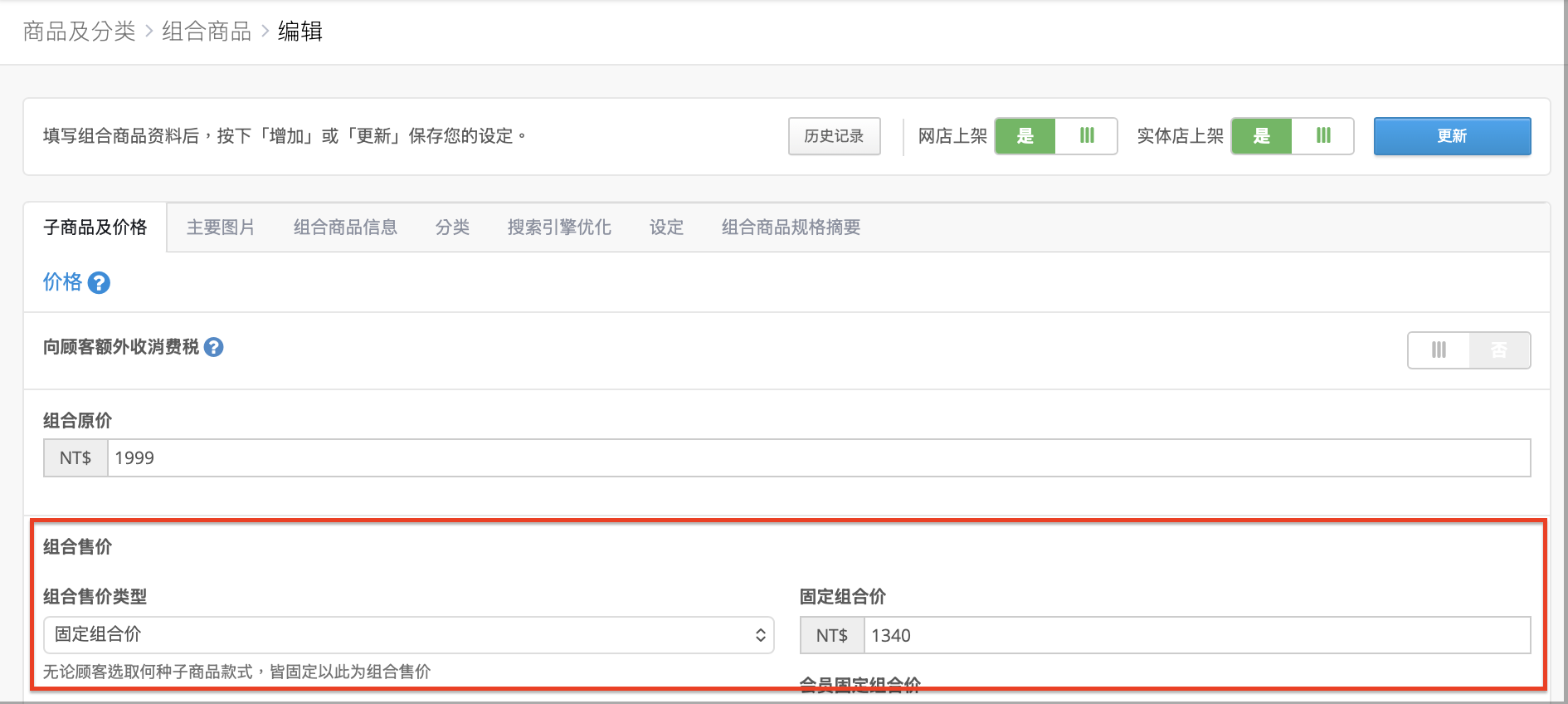
Task: Open the 设定 tab
Action: [x=667, y=227]
